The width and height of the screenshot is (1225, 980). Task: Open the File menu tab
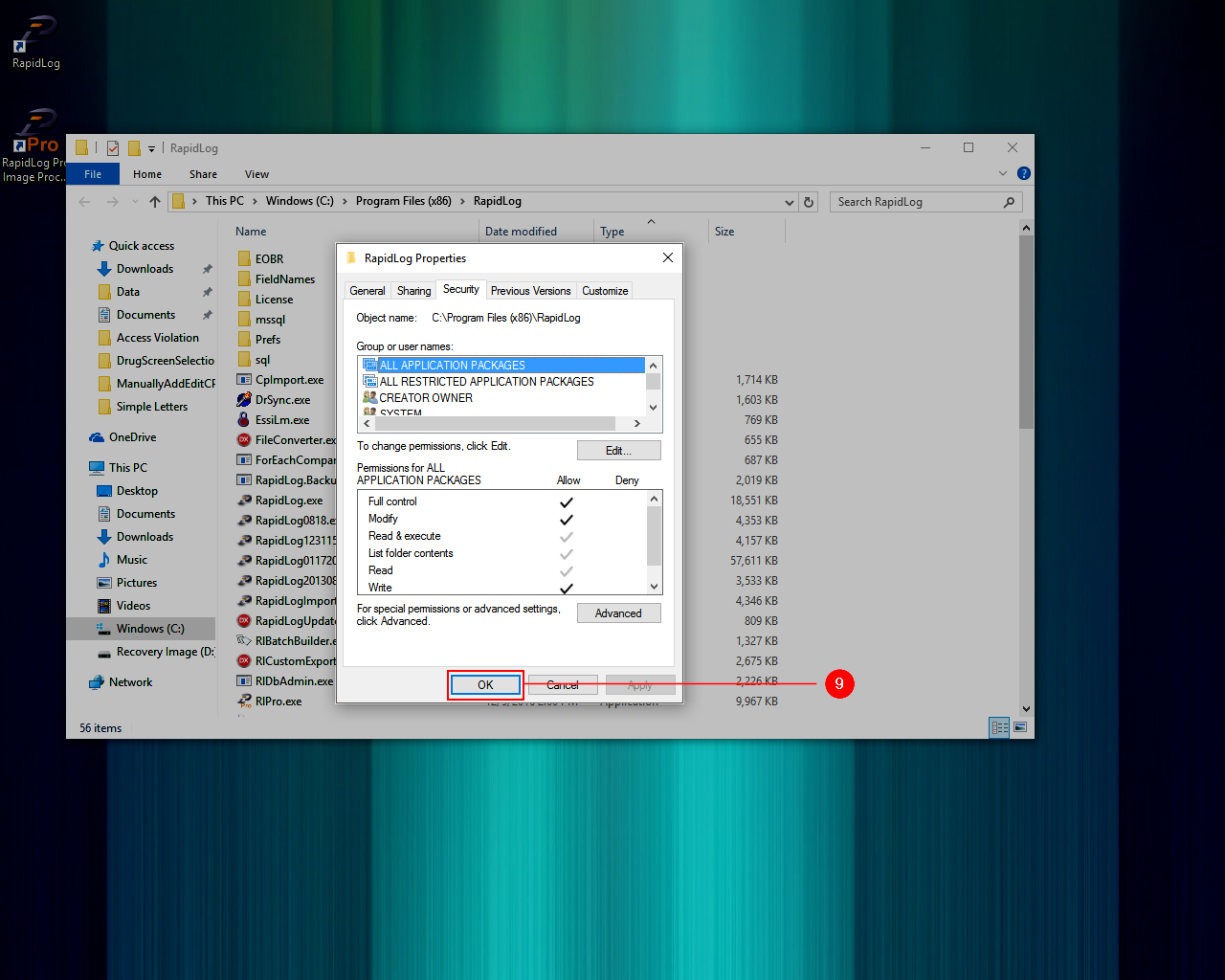pyautogui.click(x=93, y=174)
